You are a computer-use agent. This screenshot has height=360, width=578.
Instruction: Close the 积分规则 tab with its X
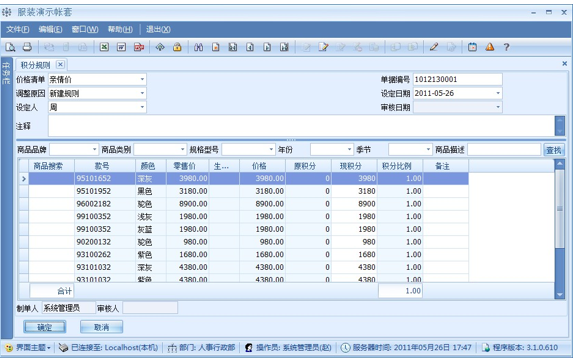tap(60, 65)
